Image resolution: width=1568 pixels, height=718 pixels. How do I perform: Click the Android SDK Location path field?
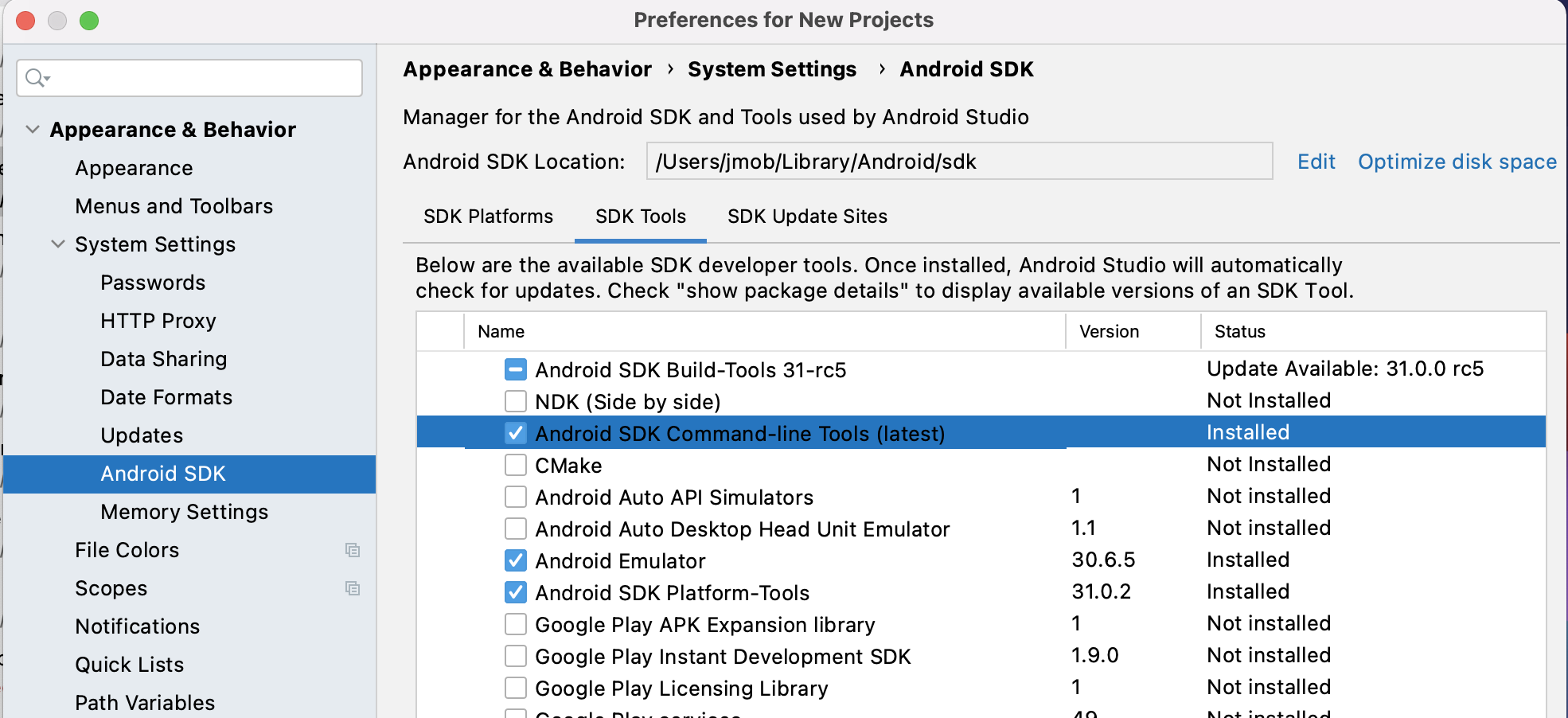pyautogui.click(x=959, y=162)
